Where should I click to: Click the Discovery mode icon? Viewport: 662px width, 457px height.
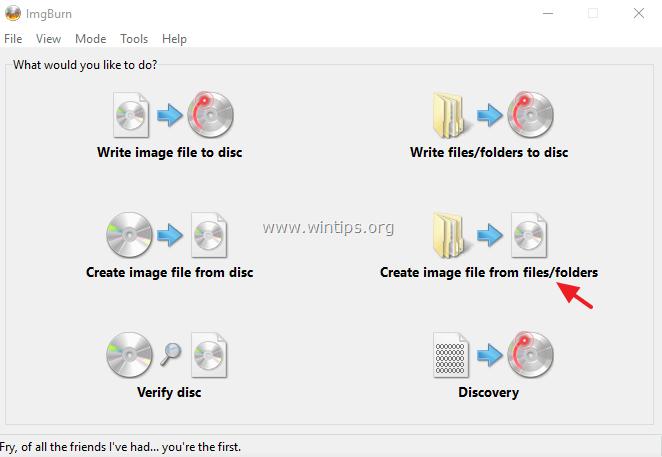coord(493,355)
